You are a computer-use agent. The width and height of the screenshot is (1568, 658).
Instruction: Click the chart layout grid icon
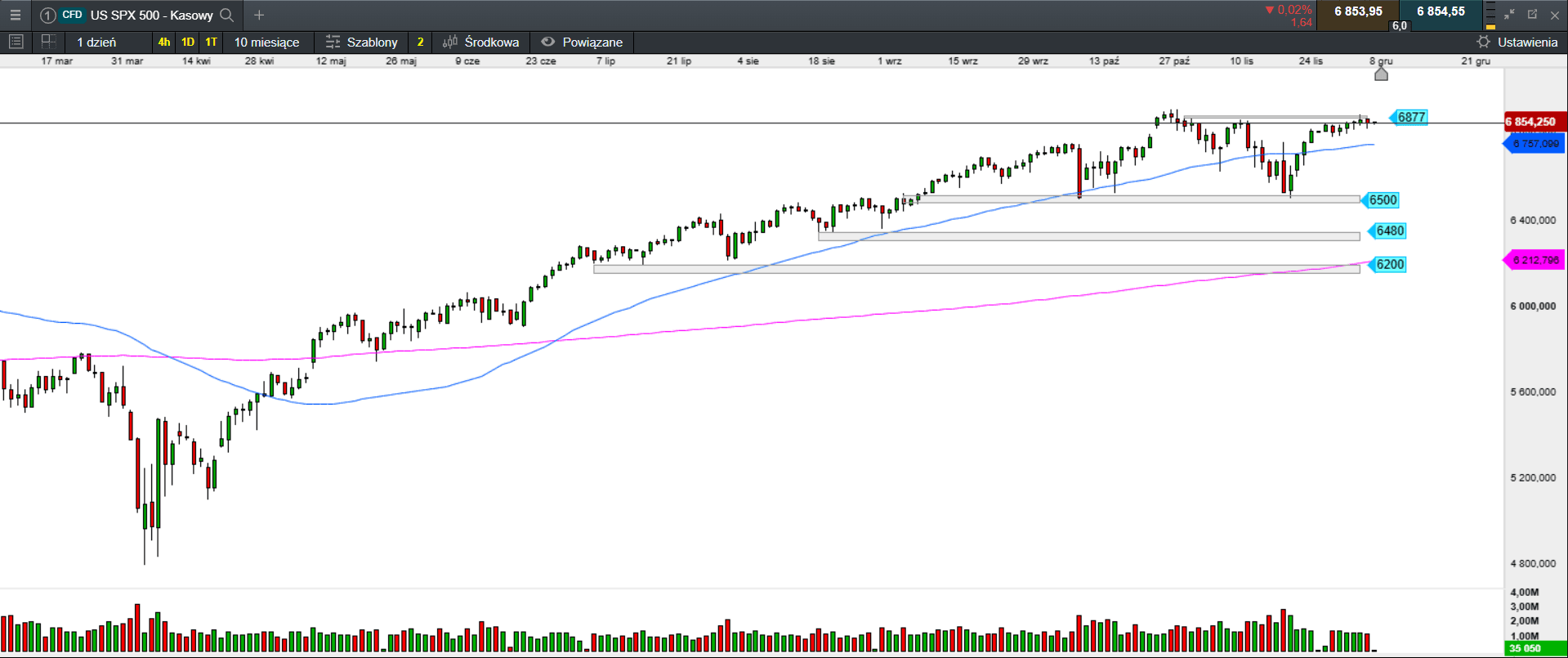pos(48,42)
